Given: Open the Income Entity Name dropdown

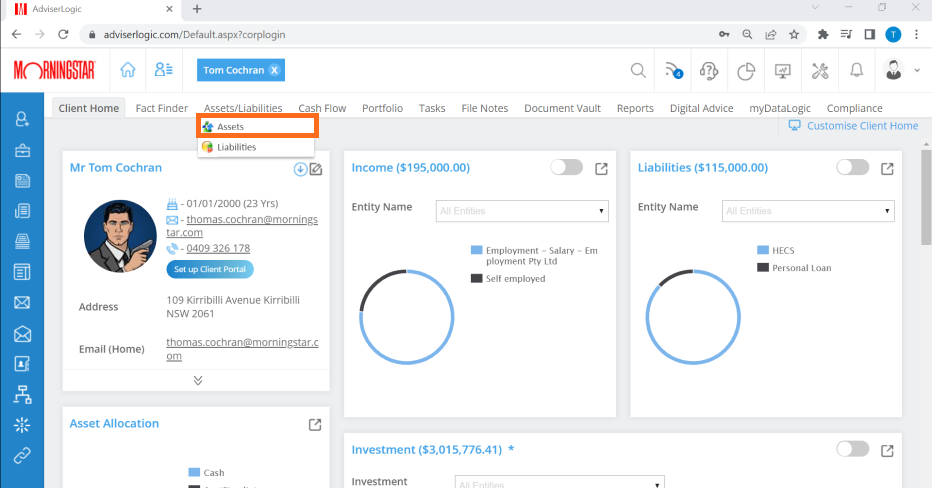Looking at the screenshot, I should (x=522, y=211).
